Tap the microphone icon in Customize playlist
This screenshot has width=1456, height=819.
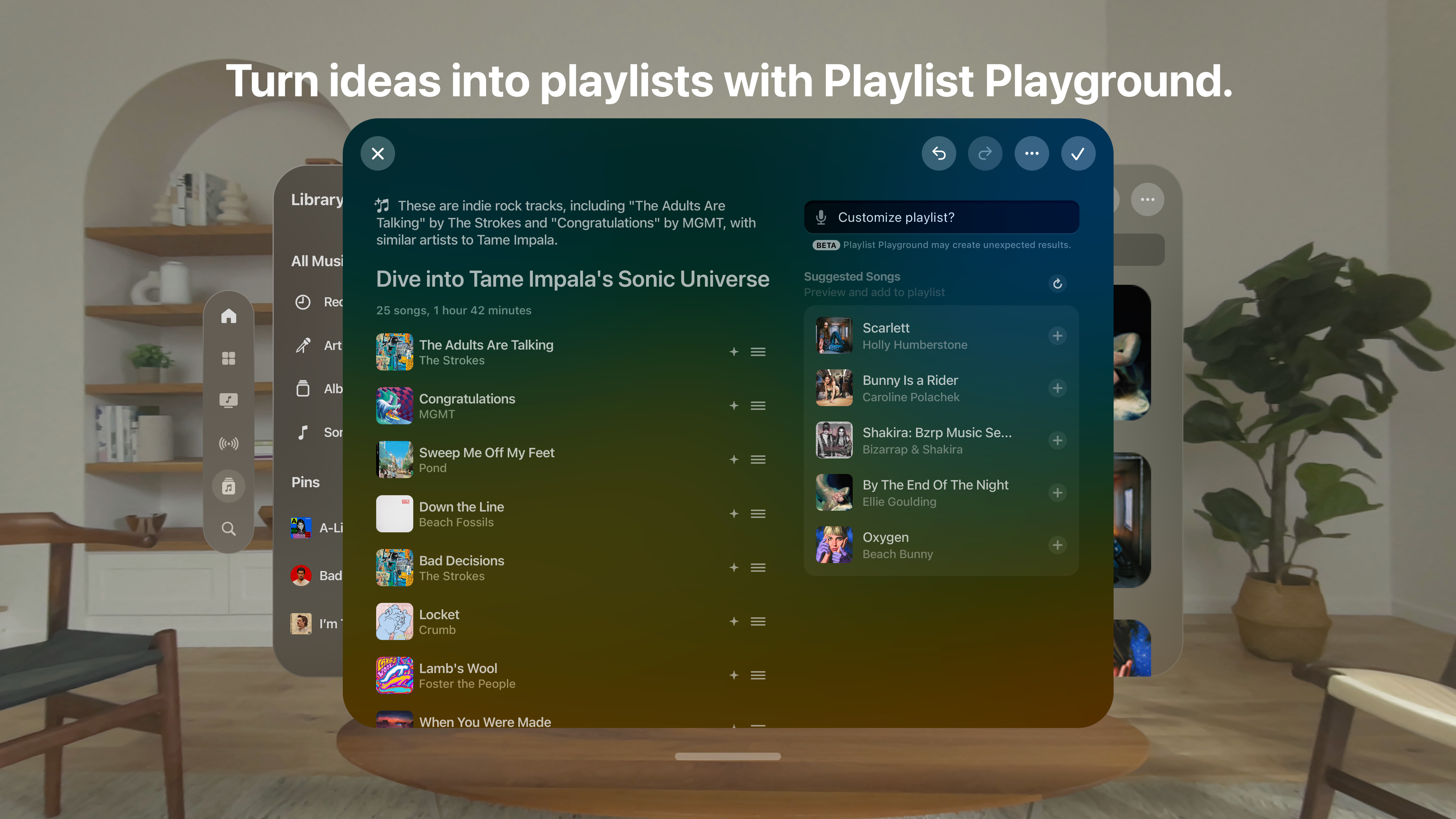click(x=821, y=217)
